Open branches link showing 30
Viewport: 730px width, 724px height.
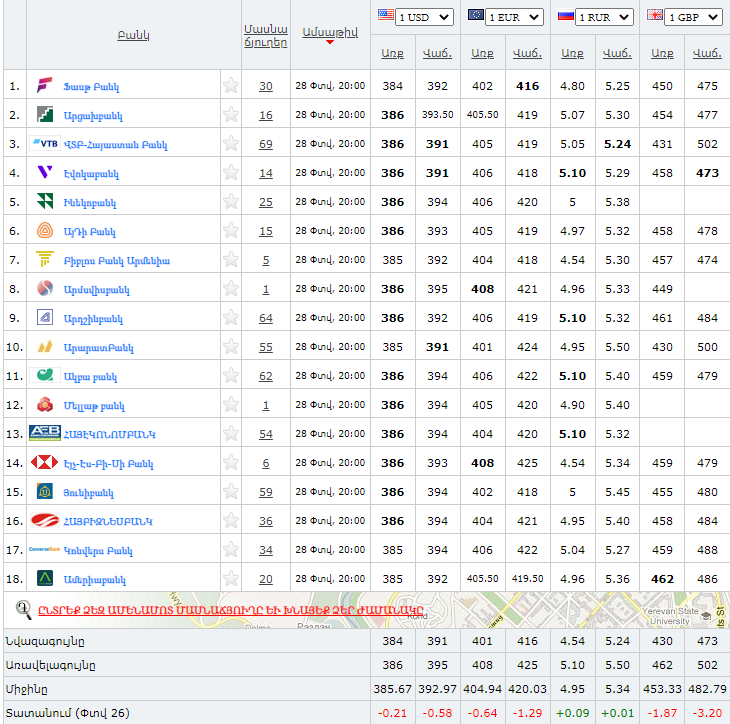[266, 86]
